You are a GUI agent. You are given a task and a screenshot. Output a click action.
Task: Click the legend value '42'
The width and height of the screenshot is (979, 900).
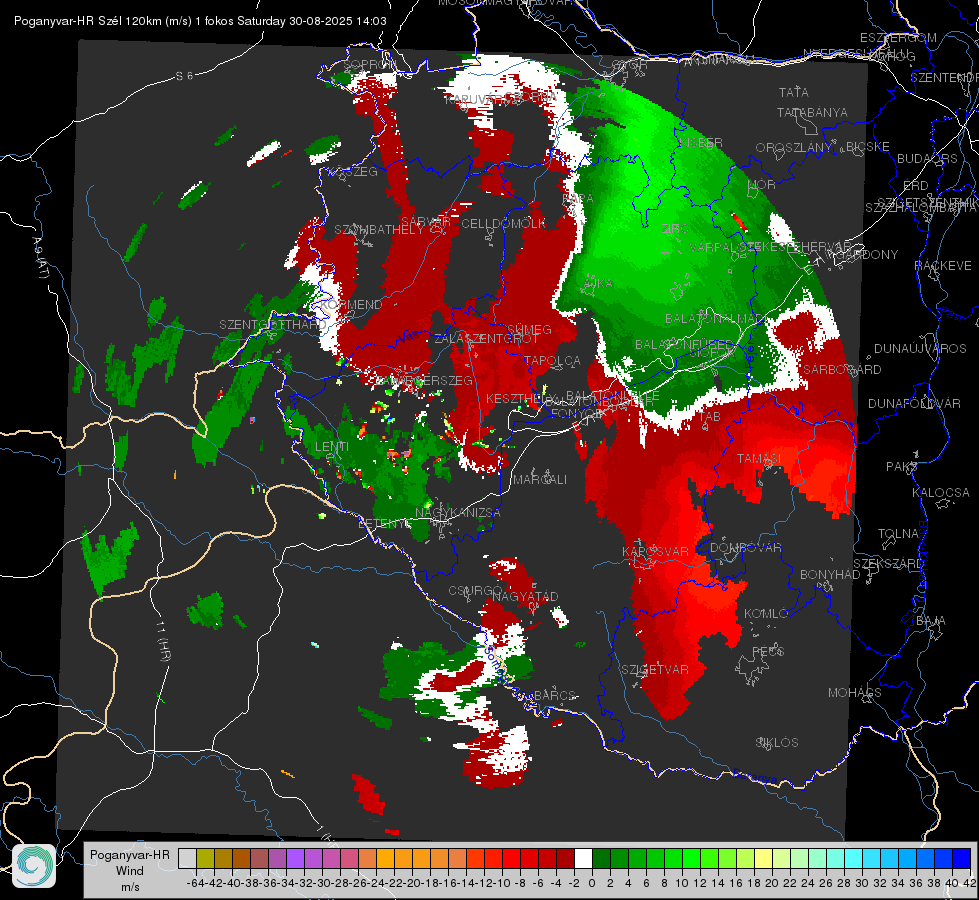[x=970, y=883]
